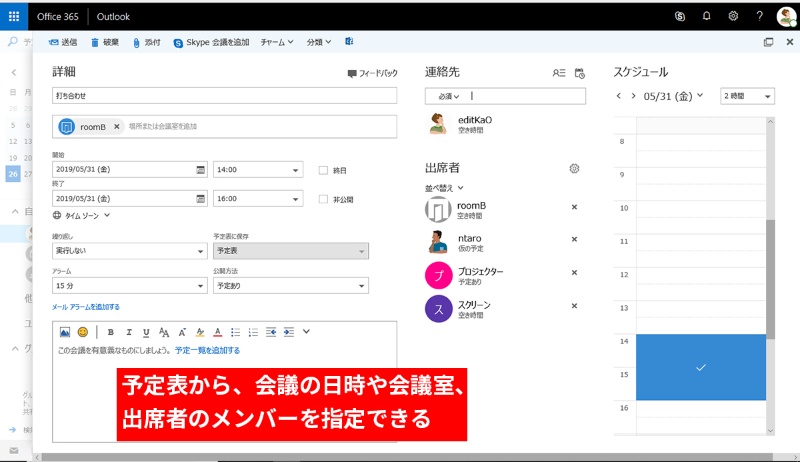Image resolution: width=800 pixels, height=462 pixels.
Task: Open alarm dropdown 15 分
Action: coord(130,286)
